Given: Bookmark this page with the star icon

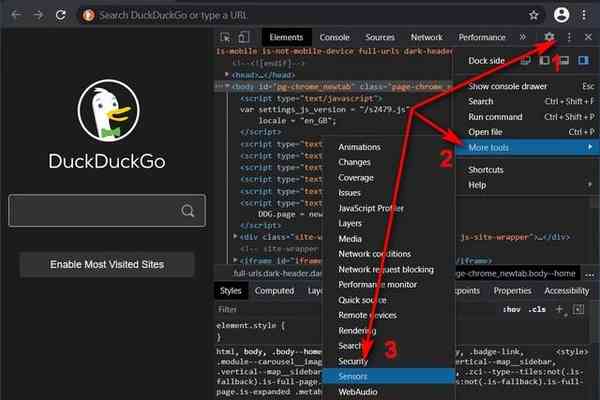Looking at the screenshot, I should pyautogui.click(x=534, y=15).
